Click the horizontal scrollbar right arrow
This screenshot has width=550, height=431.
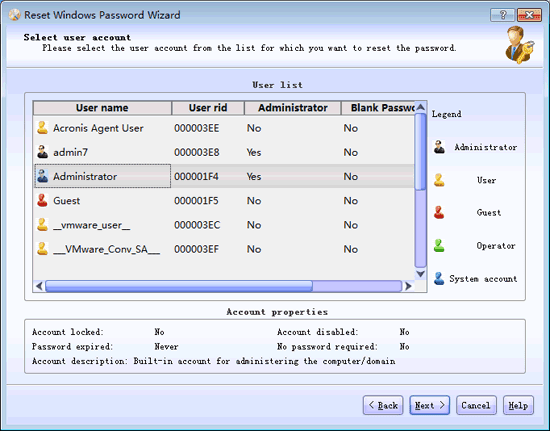(408, 286)
